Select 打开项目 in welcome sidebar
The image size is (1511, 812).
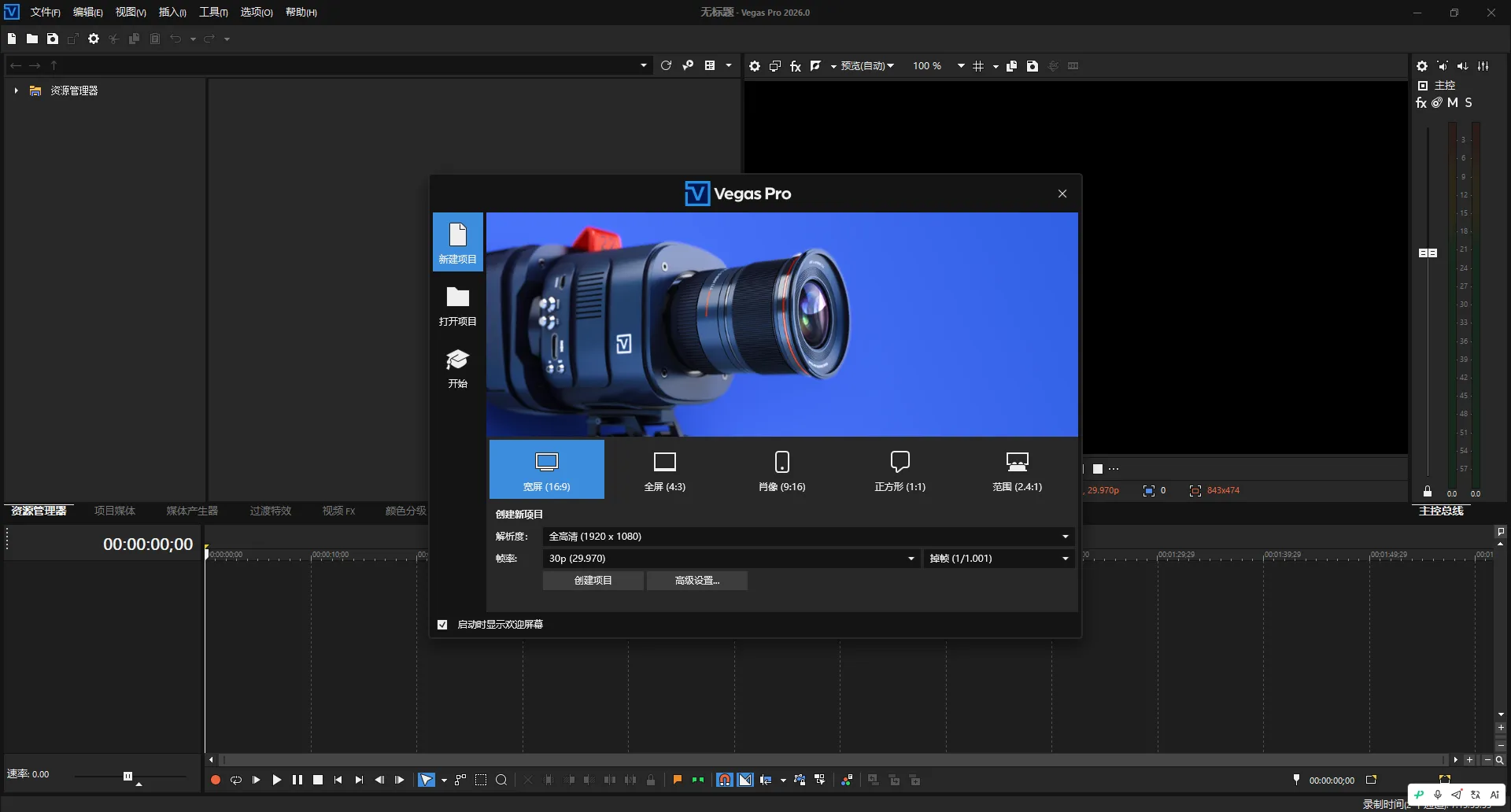click(x=458, y=305)
